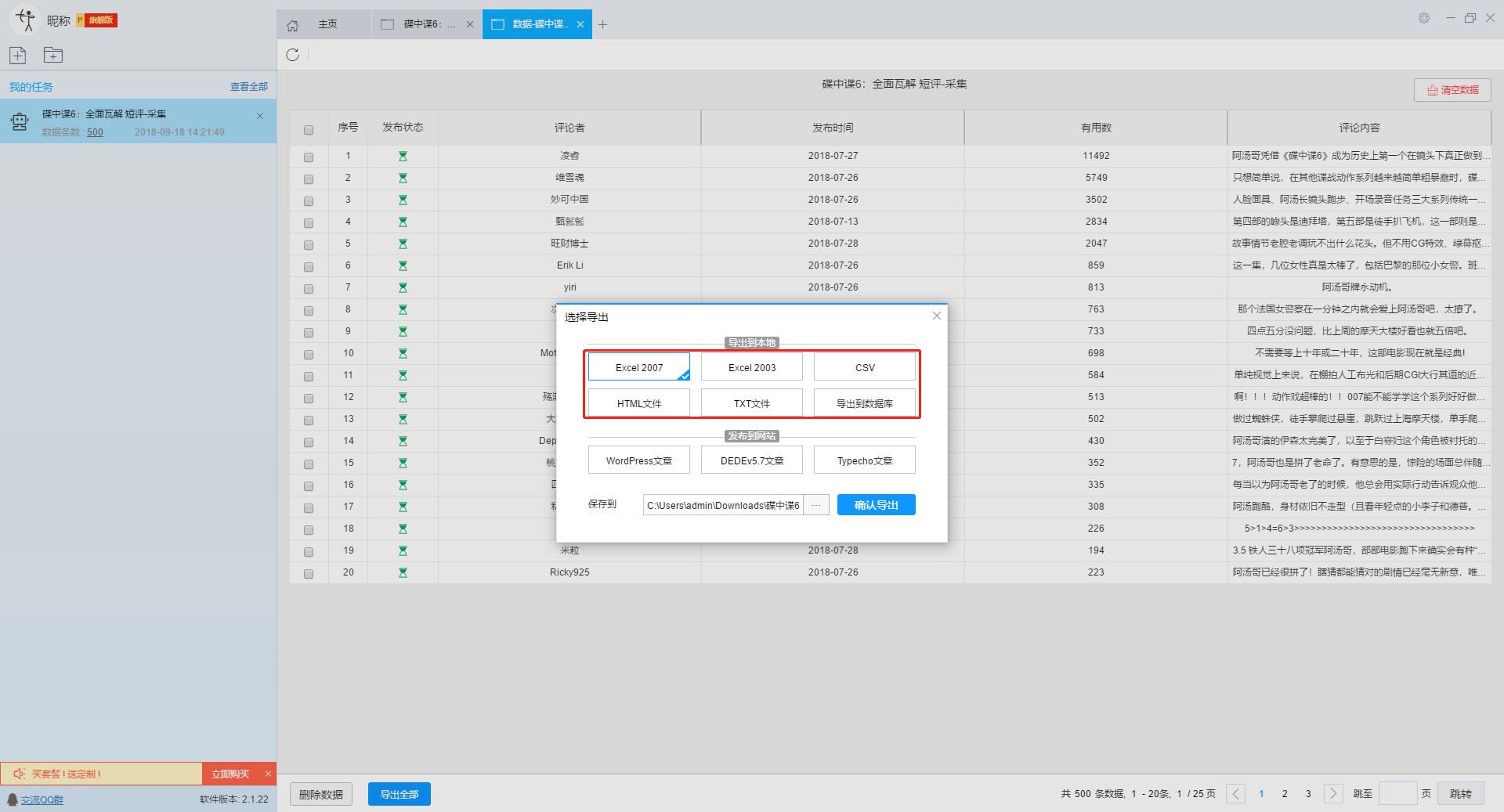Go to previous page arrow
The height and width of the screenshot is (812, 1504).
pos(1235,794)
